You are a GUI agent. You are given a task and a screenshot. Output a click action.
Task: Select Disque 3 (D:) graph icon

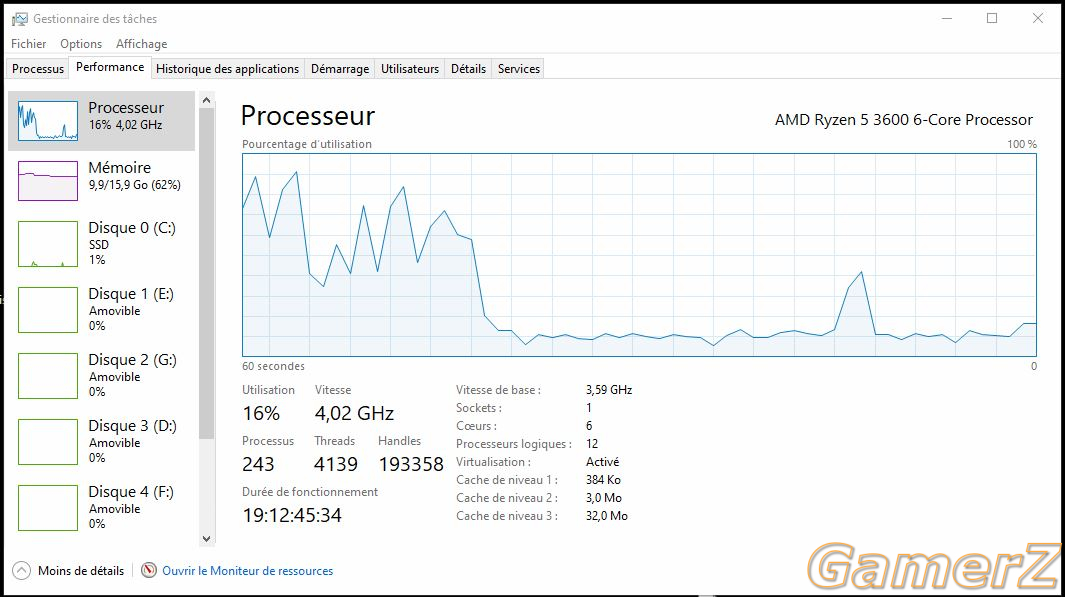48,441
